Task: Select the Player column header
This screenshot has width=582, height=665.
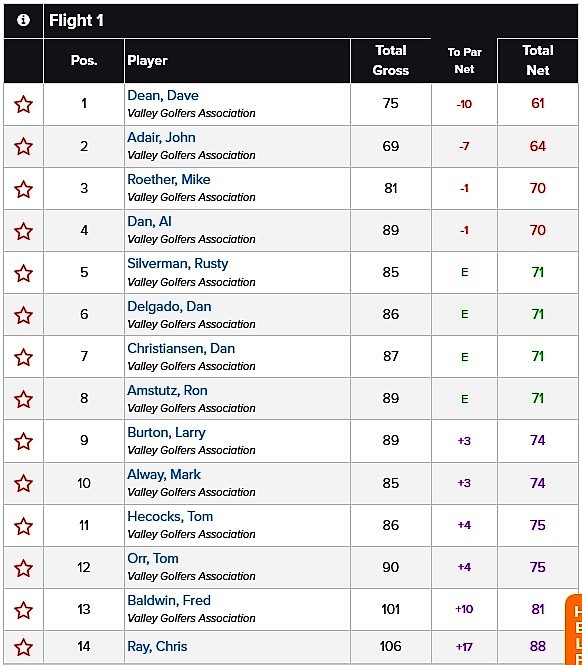Action: pyautogui.click(x=147, y=61)
